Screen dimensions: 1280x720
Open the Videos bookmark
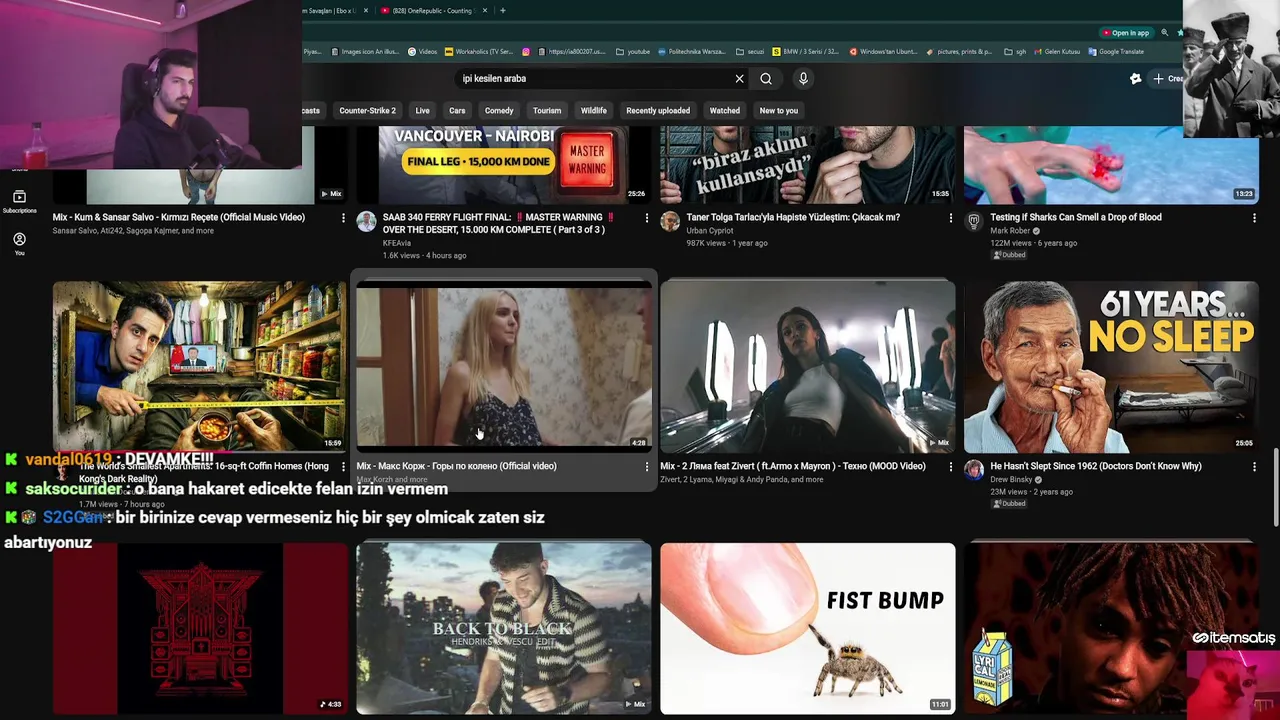pos(423,52)
